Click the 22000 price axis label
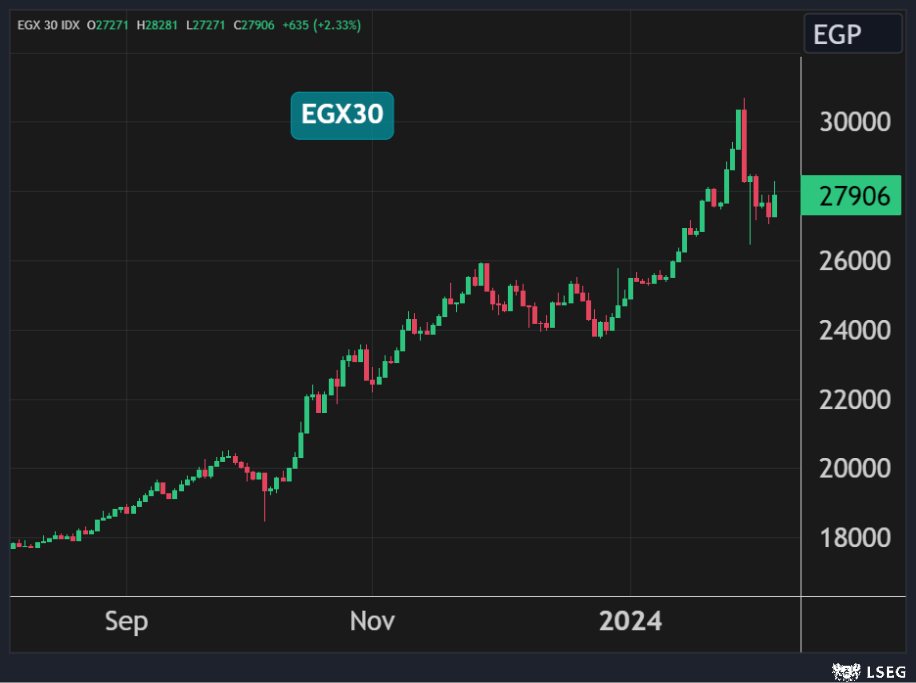The width and height of the screenshot is (916, 683). click(854, 400)
